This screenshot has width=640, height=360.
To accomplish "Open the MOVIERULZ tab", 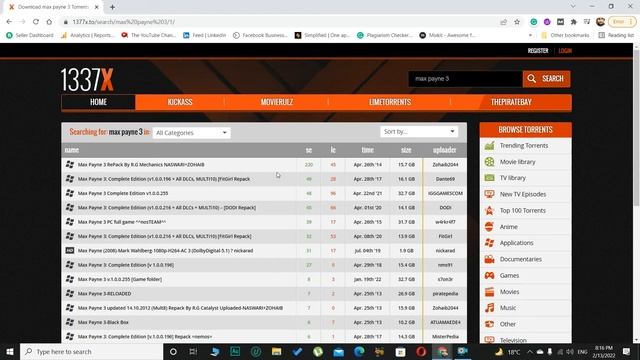I will [x=277, y=102].
